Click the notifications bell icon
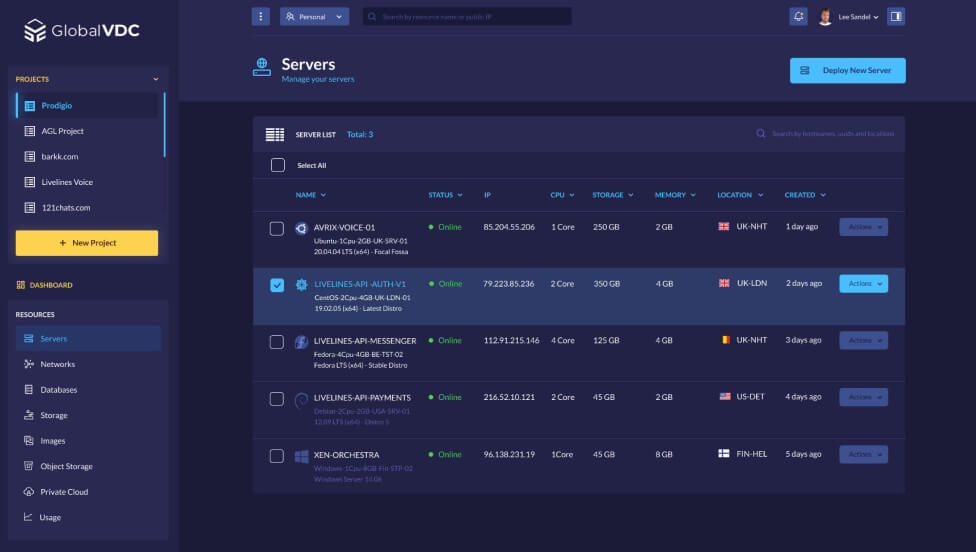The height and width of the screenshot is (552, 976). coord(798,17)
